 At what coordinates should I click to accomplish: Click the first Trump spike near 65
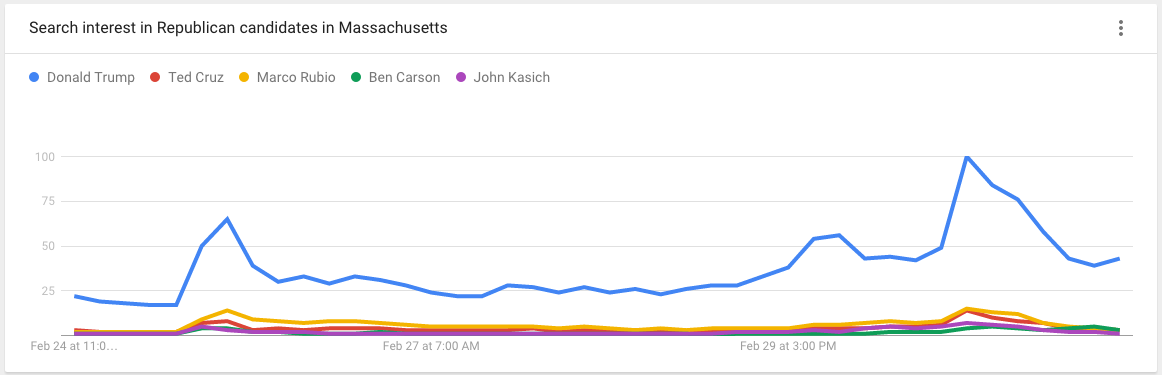[x=227, y=219]
